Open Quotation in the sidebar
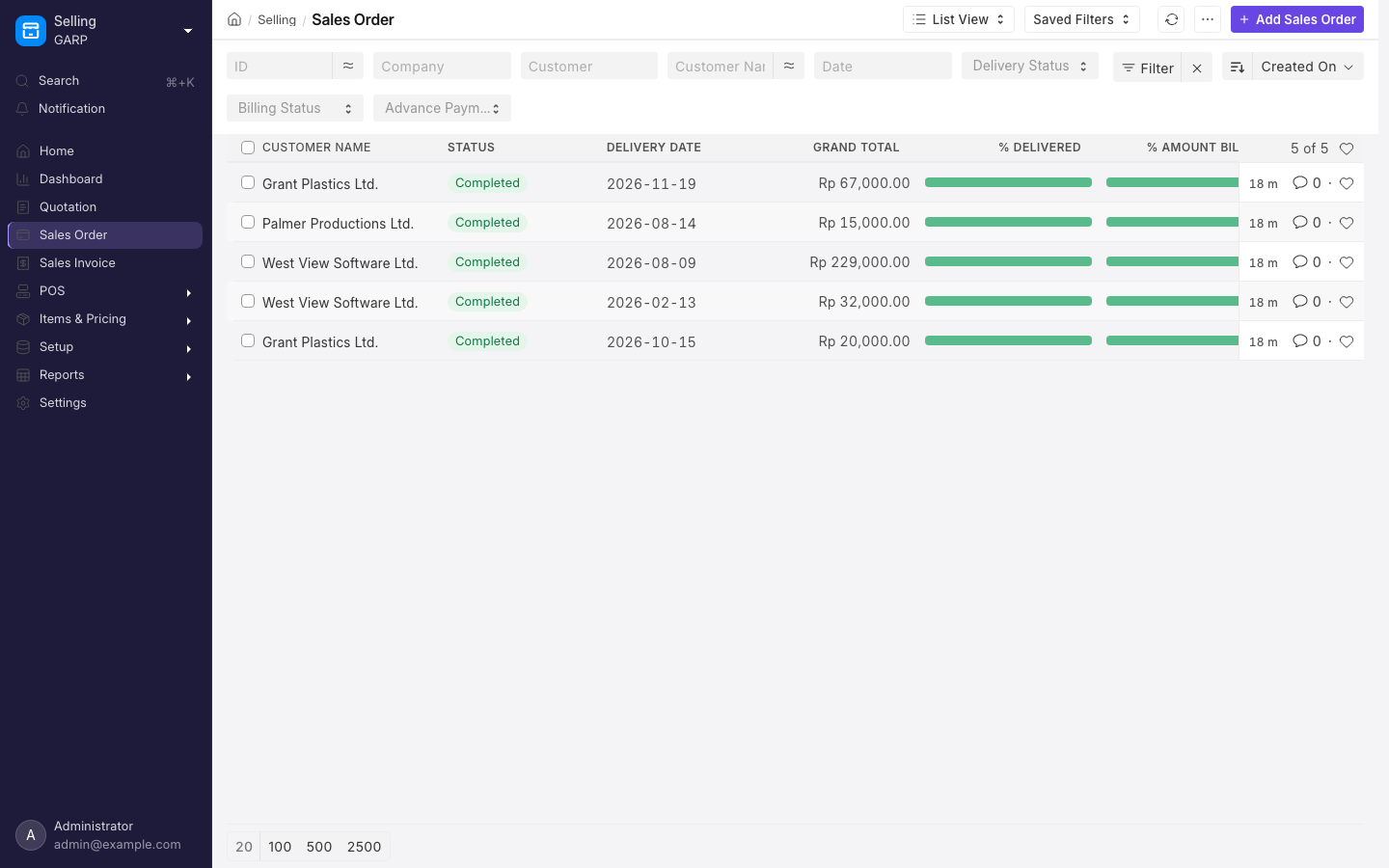This screenshot has width=1389, height=868. [x=106, y=207]
